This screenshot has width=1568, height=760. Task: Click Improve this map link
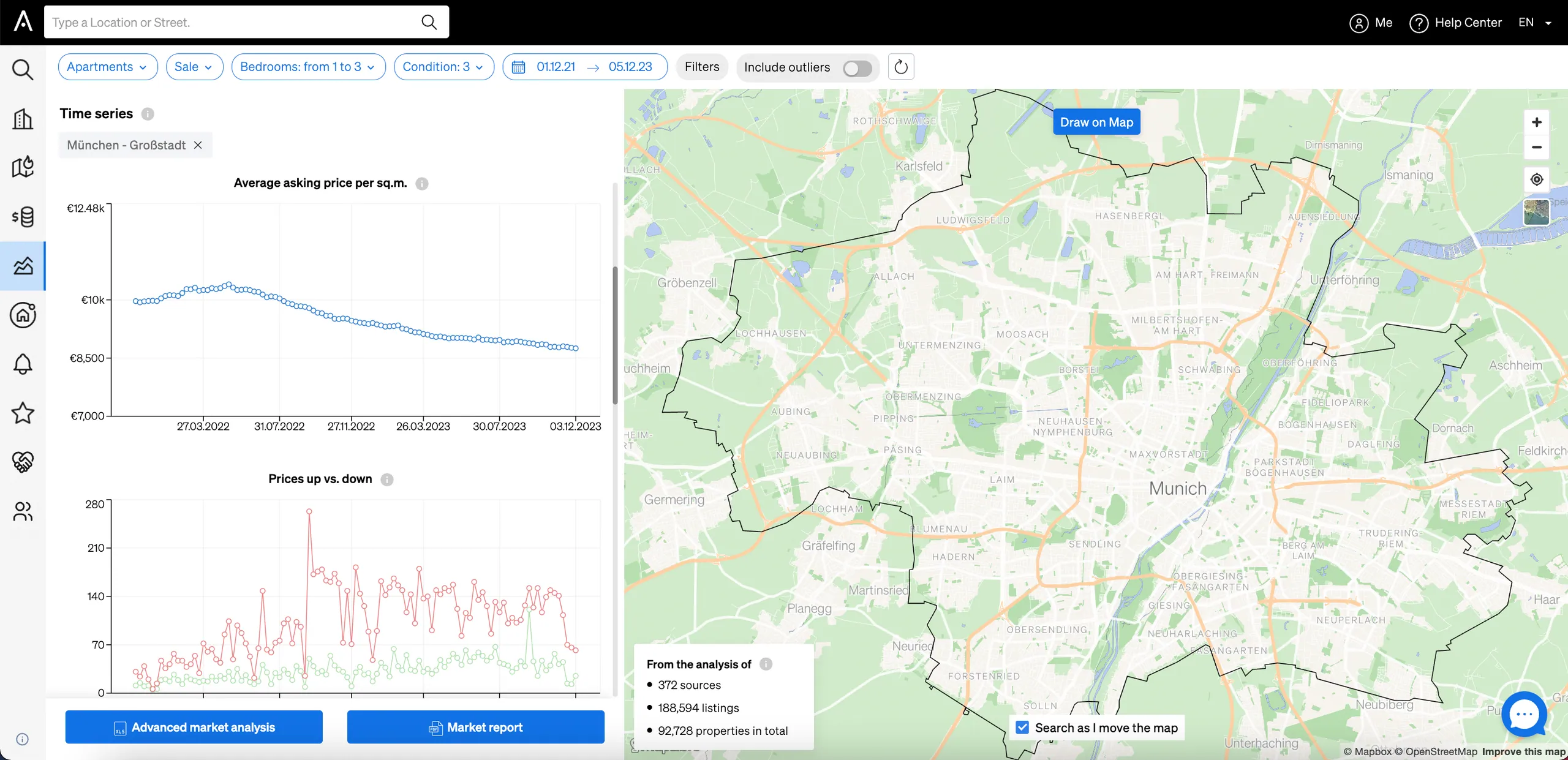1523,751
